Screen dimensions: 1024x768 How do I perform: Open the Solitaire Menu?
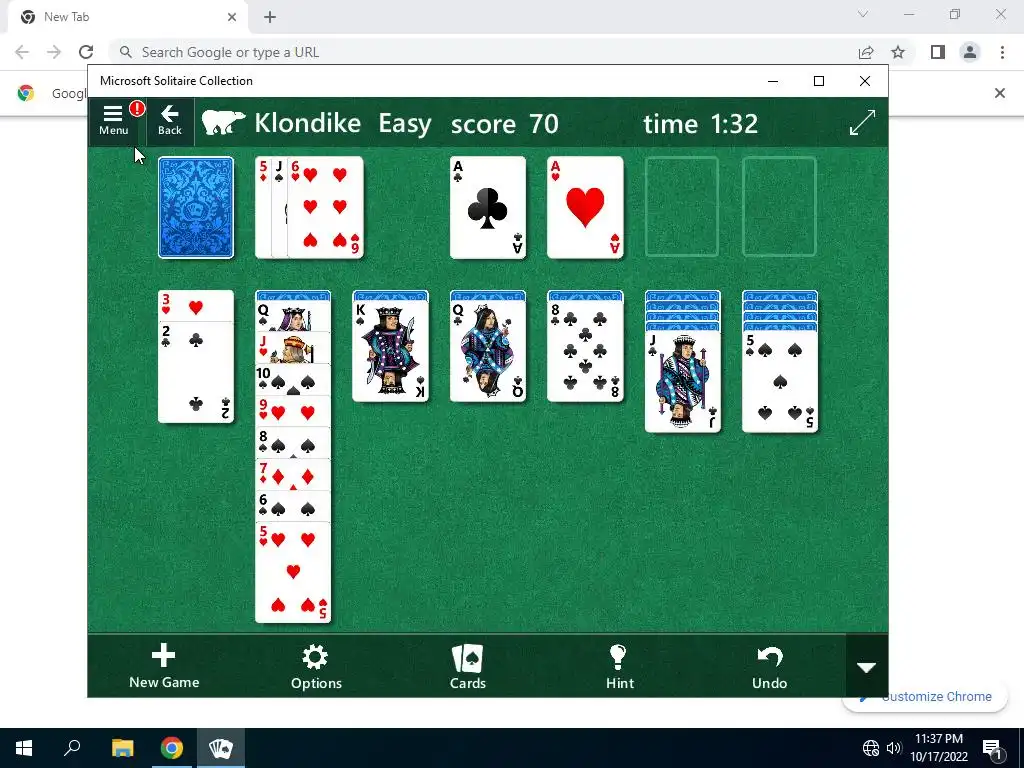[114, 121]
